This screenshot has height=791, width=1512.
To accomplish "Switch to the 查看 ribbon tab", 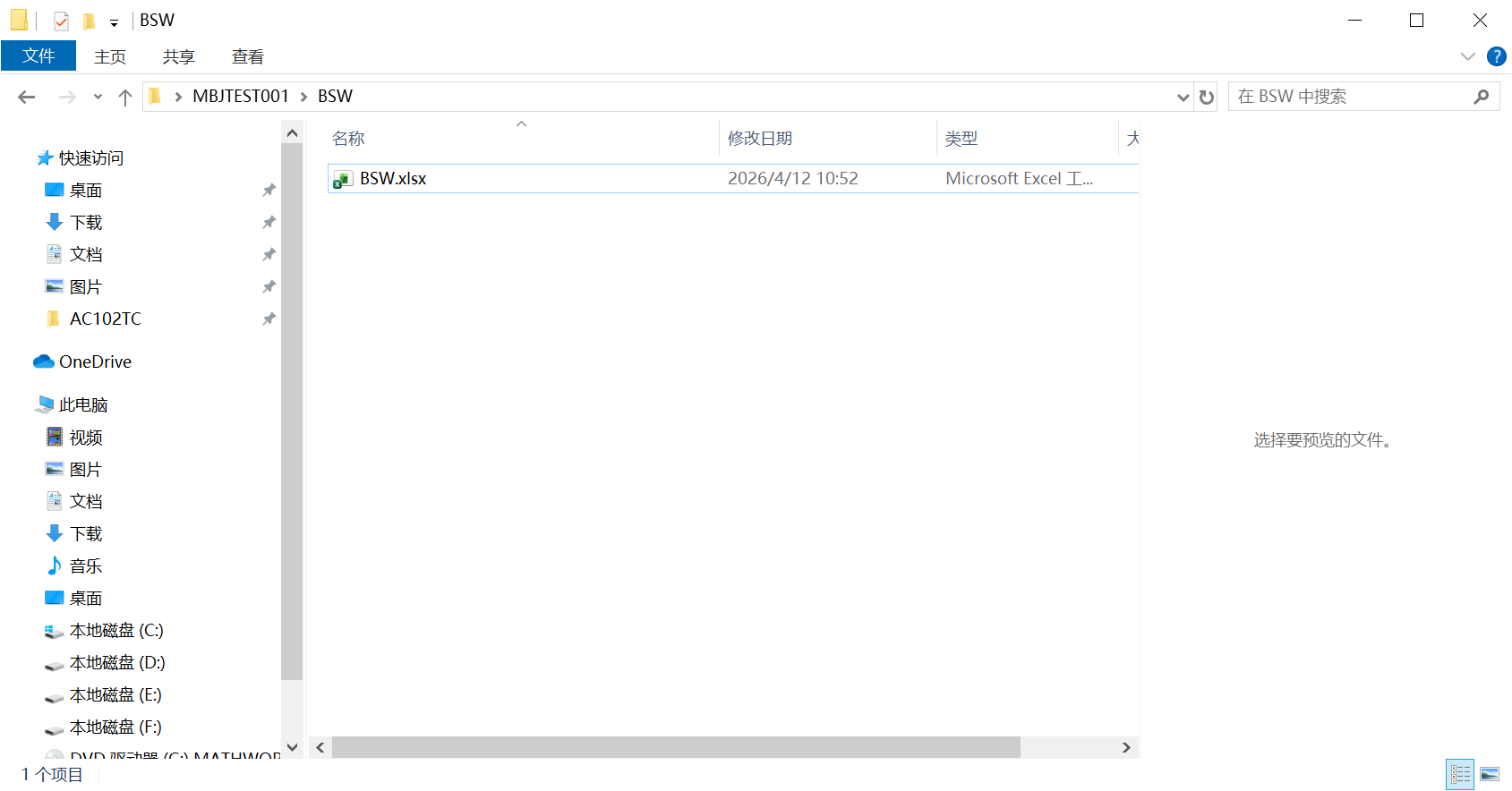I will (x=248, y=56).
